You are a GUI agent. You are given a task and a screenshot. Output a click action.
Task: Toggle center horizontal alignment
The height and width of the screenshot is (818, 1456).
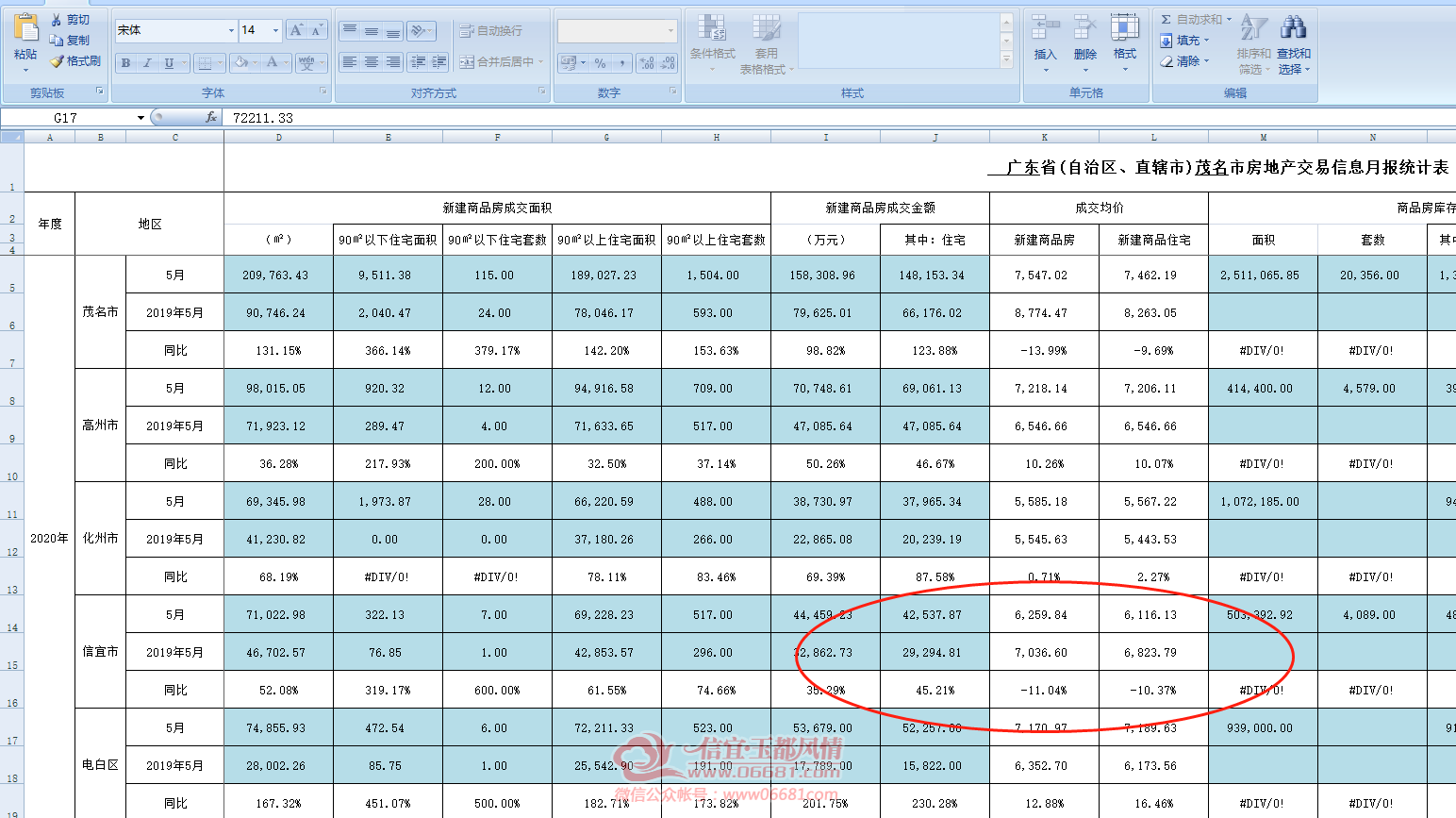pos(371,62)
